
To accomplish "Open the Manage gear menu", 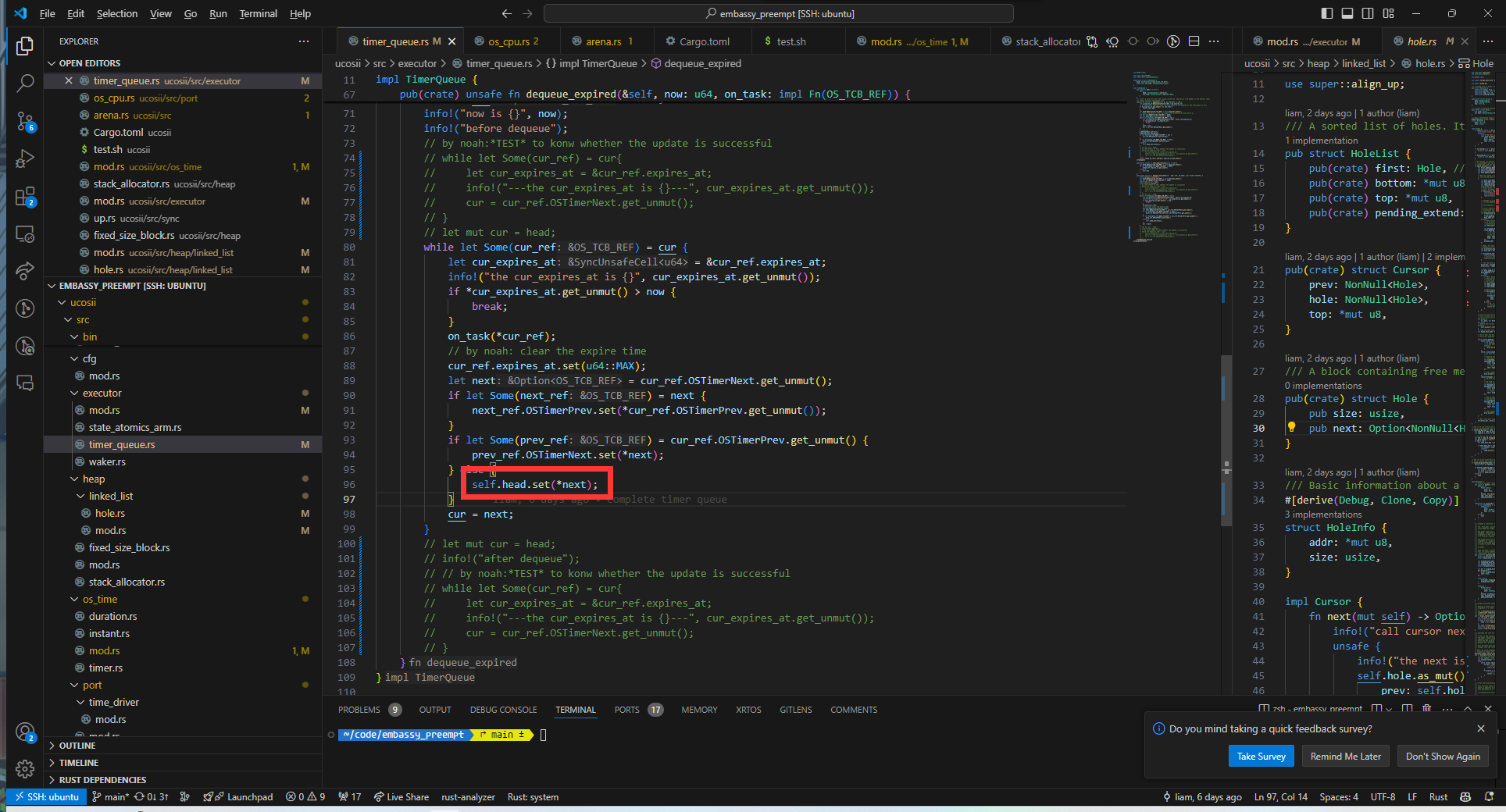I will [25, 769].
